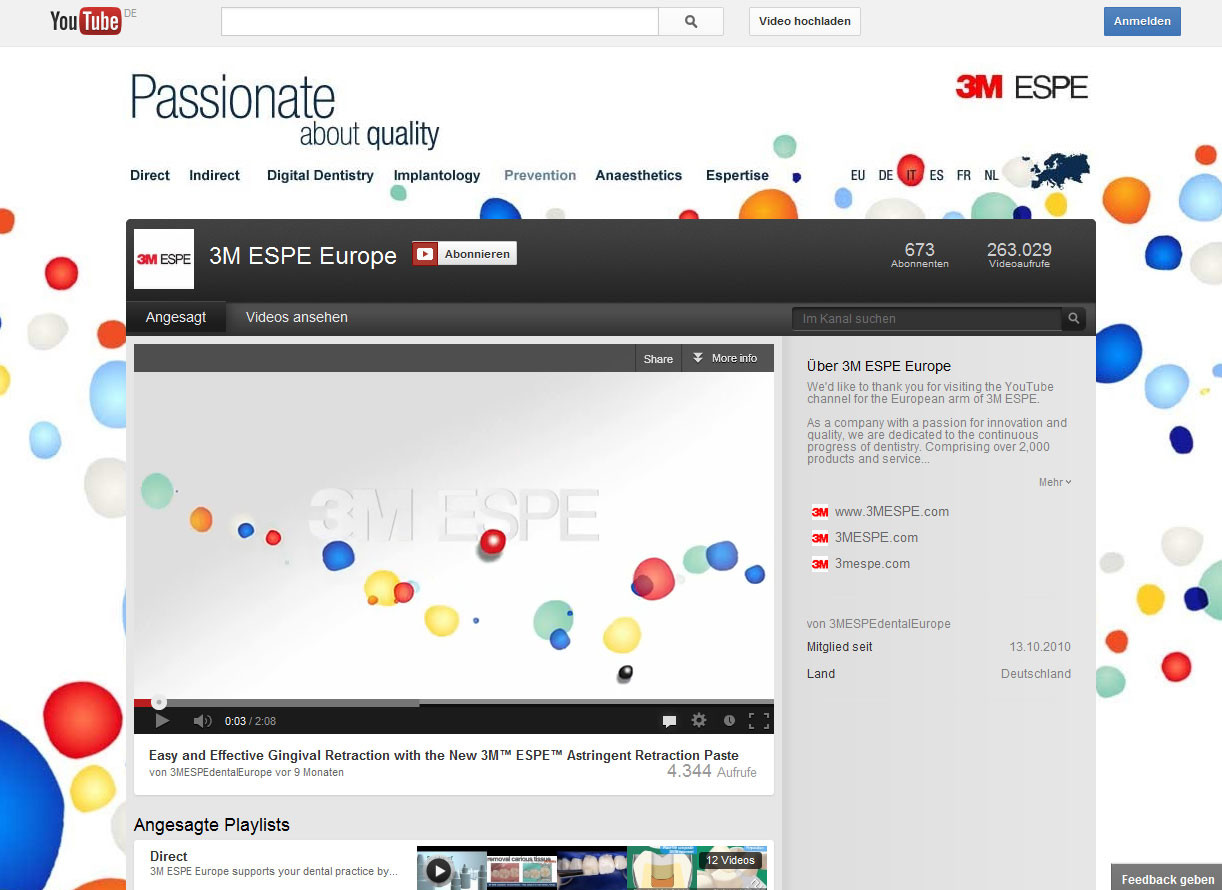The image size is (1222, 890).
Task: Click the Angesagte Playlists heading
Action: coord(212,825)
